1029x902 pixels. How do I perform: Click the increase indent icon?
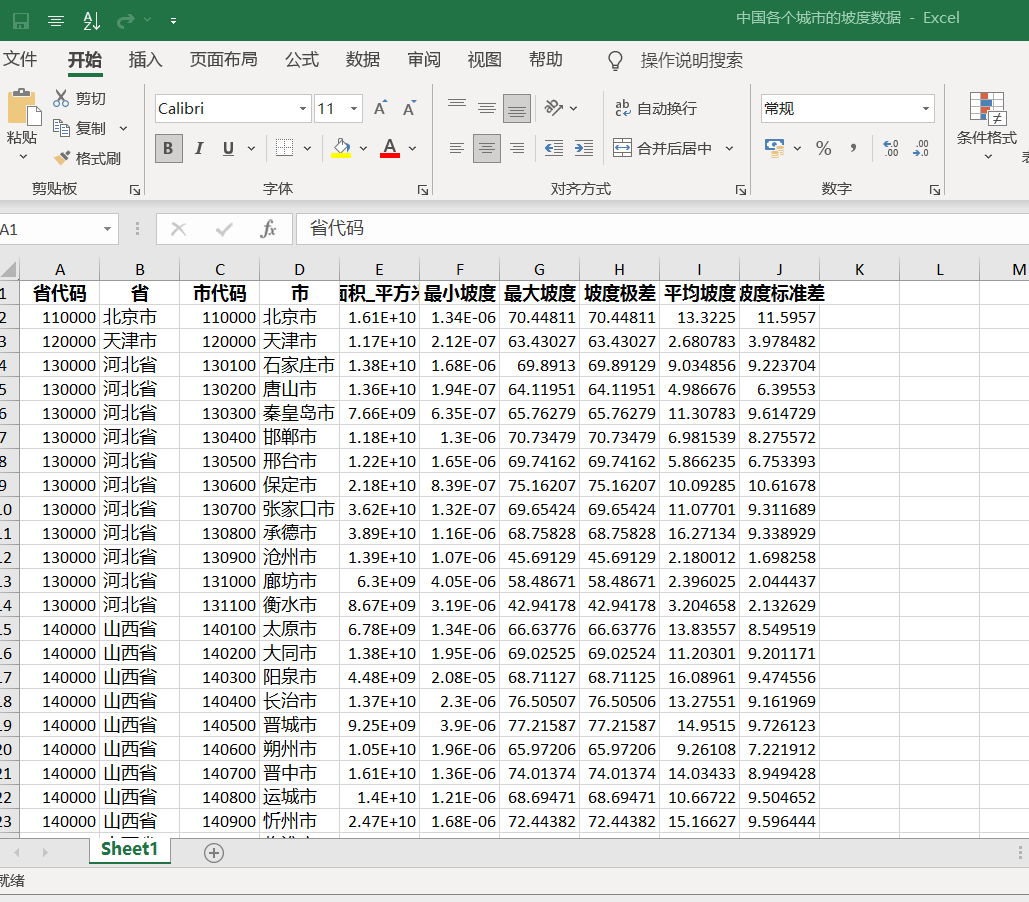pyautogui.click(x=583, y=148)
